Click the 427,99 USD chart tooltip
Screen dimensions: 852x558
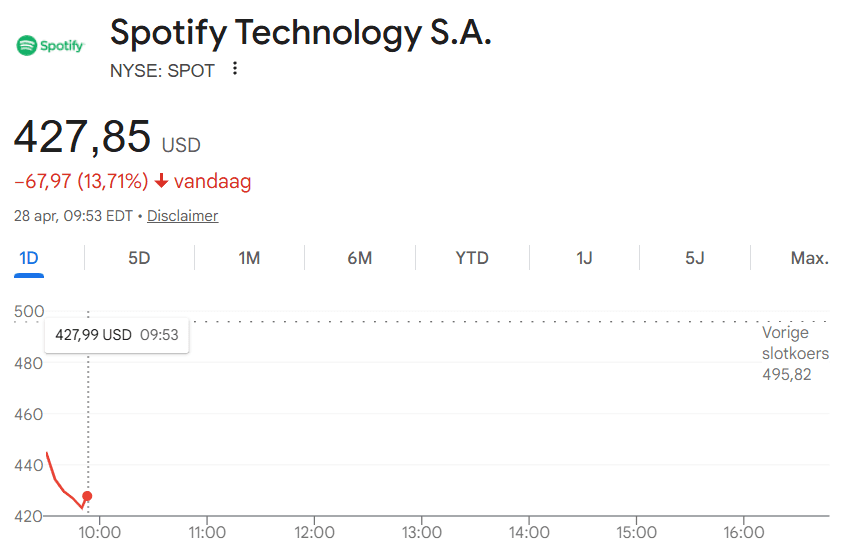click(117, 335)
